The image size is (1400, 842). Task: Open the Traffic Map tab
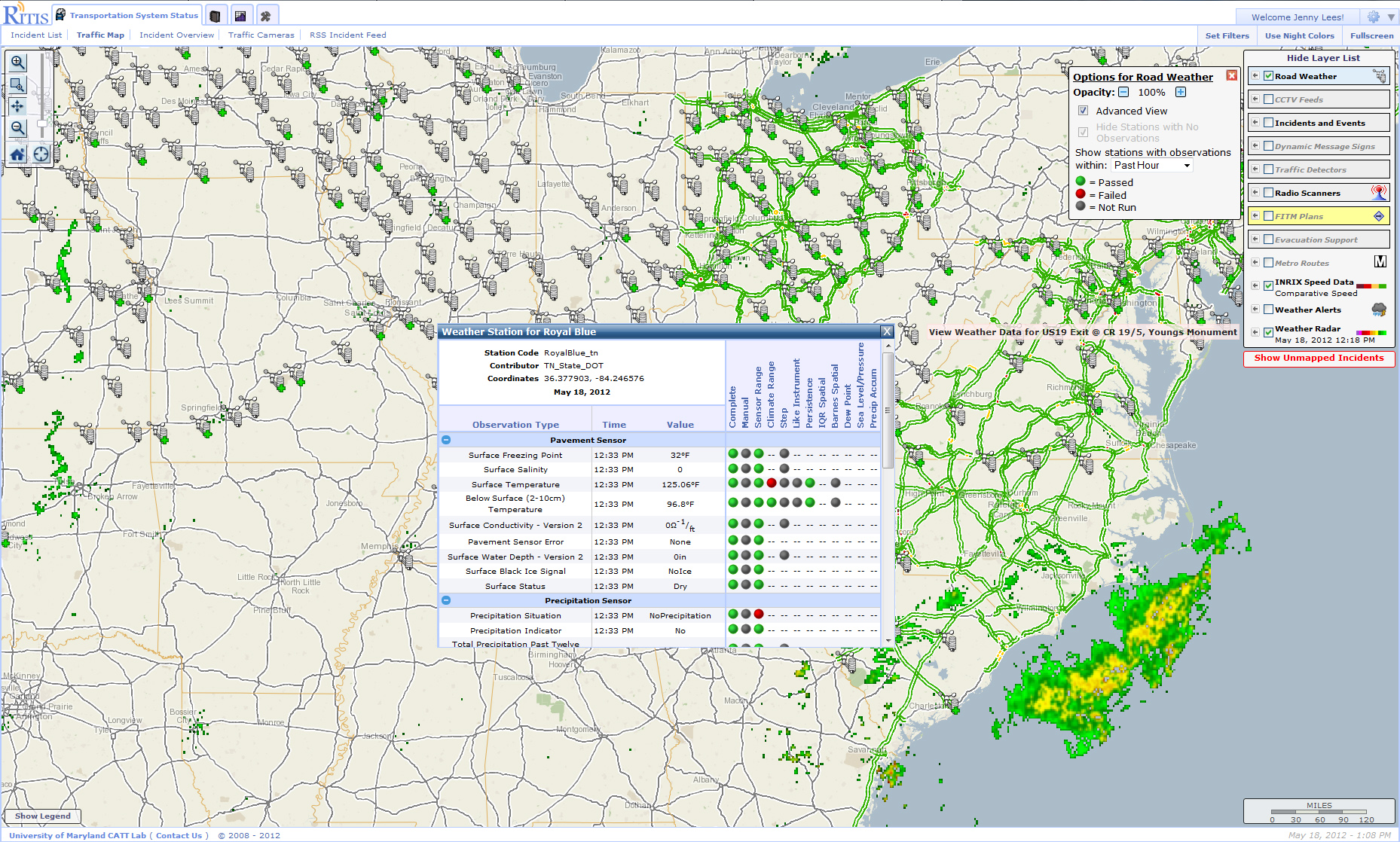coord(100,35)
